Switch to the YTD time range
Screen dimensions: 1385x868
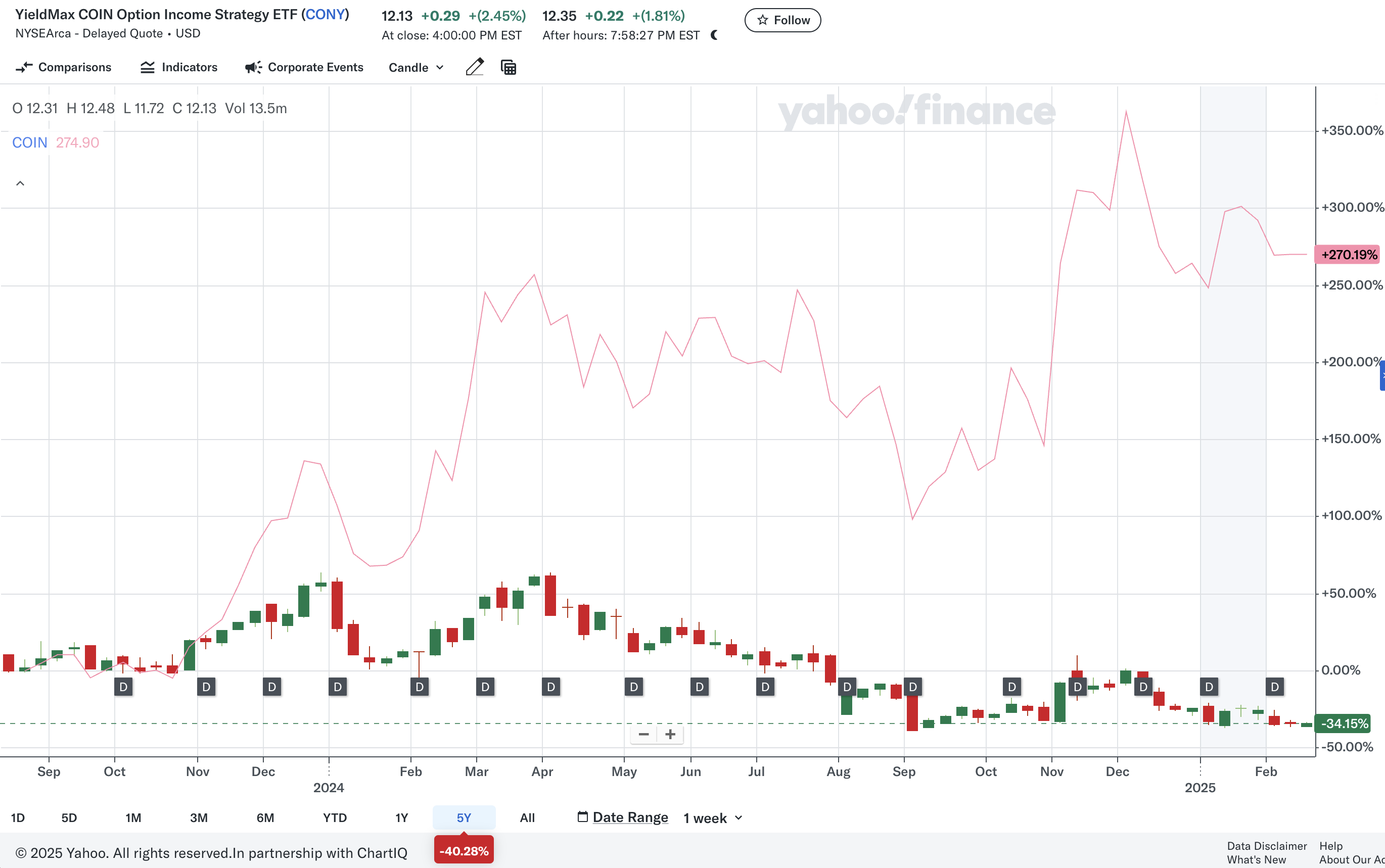(x=335, y=817)
